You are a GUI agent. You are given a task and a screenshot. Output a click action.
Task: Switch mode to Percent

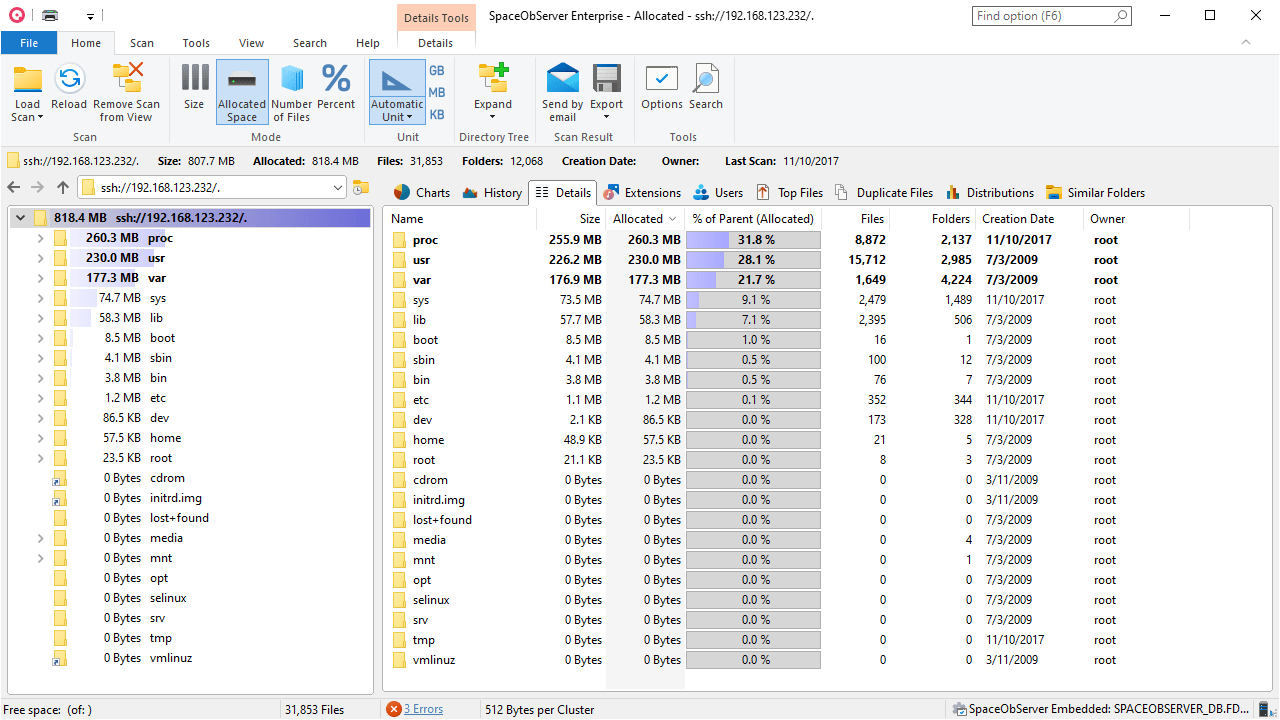point(336,87)
